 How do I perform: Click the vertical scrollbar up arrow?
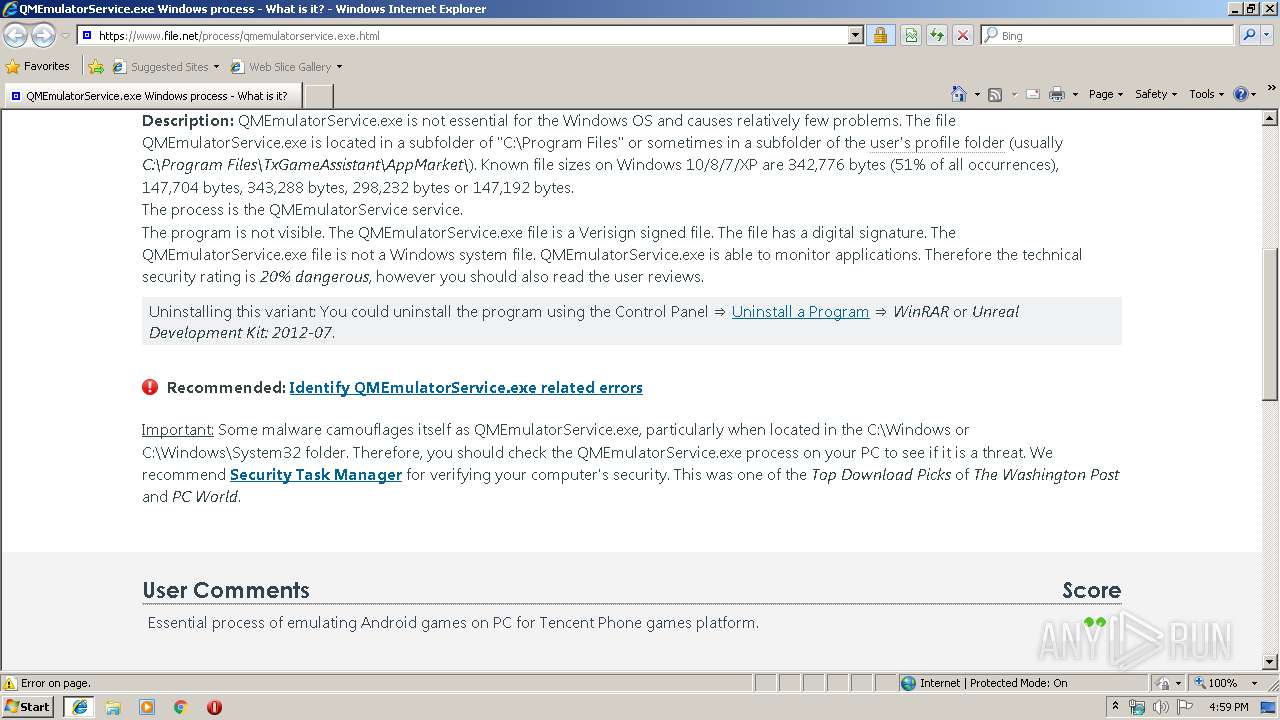pyautogui.click(x=1270, y=119)
